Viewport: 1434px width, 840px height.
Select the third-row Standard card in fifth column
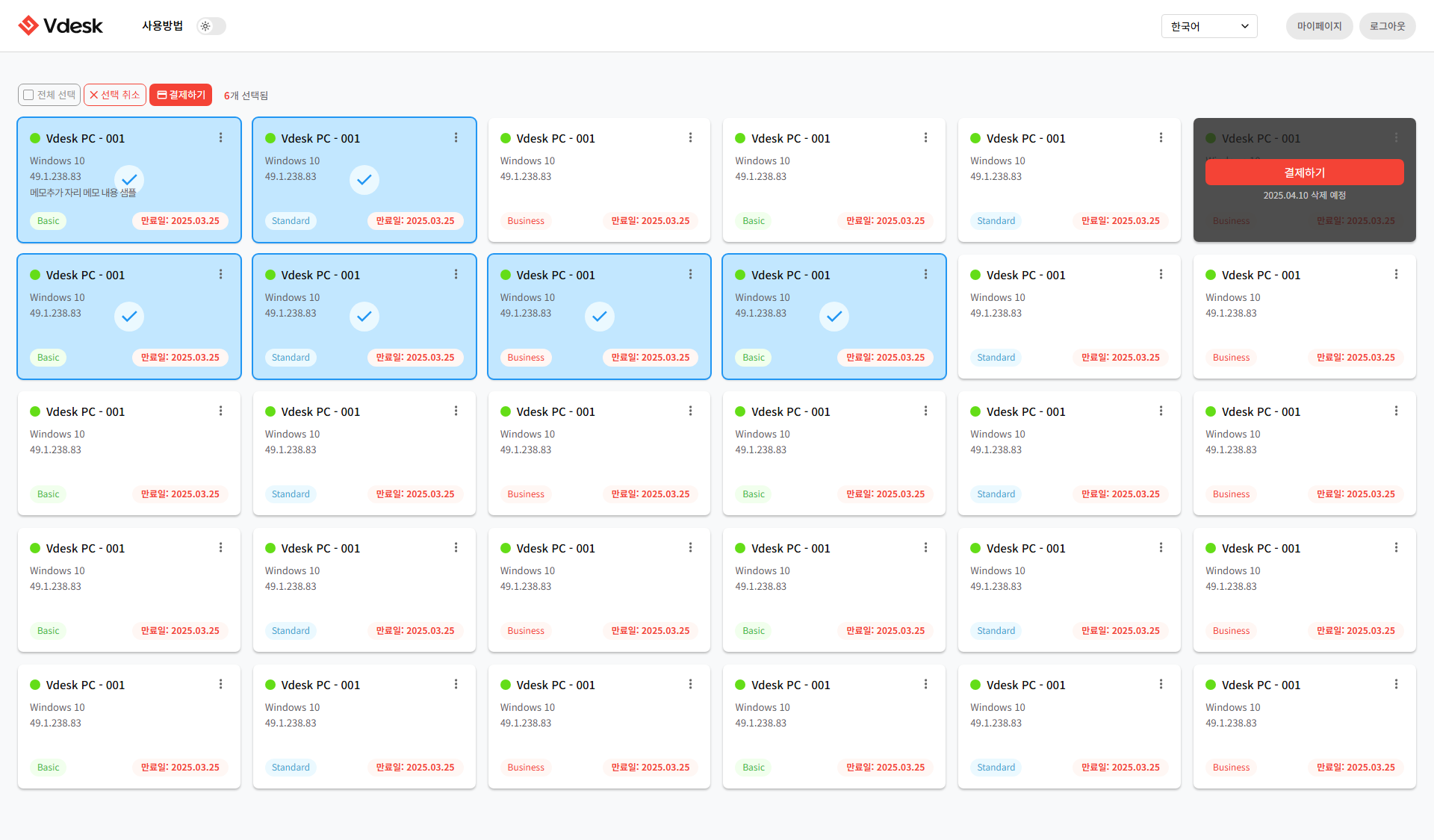click(1069, 453)
